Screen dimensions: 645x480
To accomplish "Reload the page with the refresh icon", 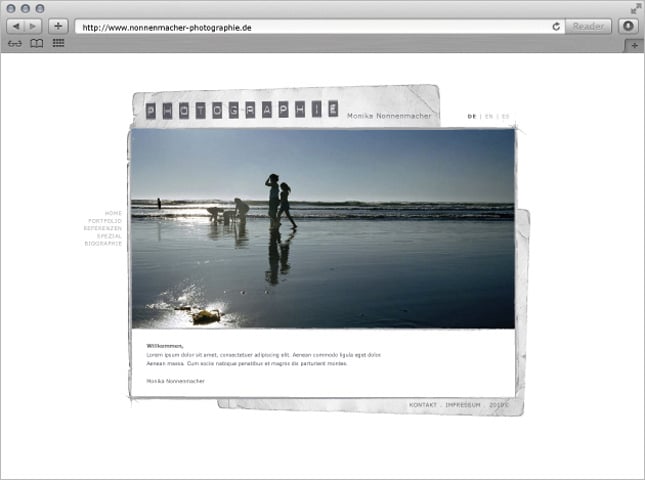I will (x=556, y=27).
